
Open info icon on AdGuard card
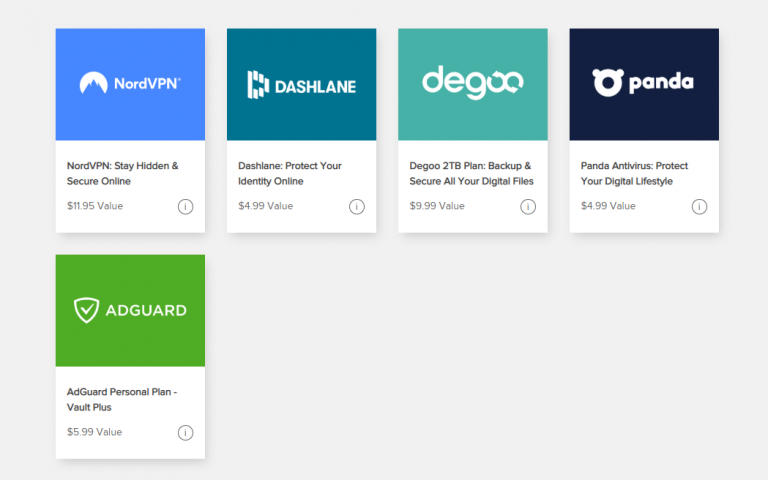[x=185, y=432]
